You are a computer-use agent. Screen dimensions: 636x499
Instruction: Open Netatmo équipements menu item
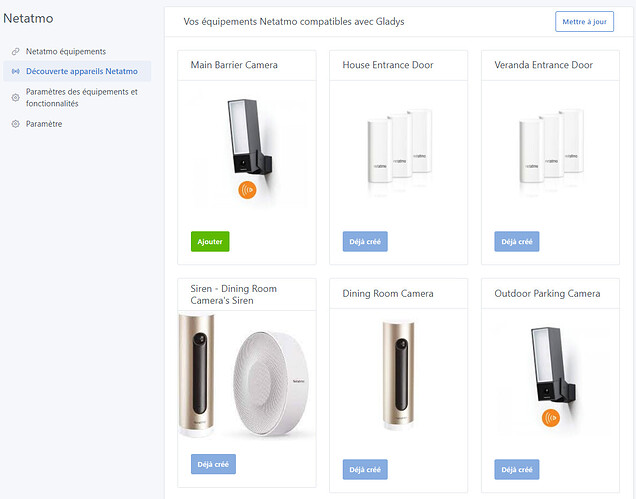[66, 51]
